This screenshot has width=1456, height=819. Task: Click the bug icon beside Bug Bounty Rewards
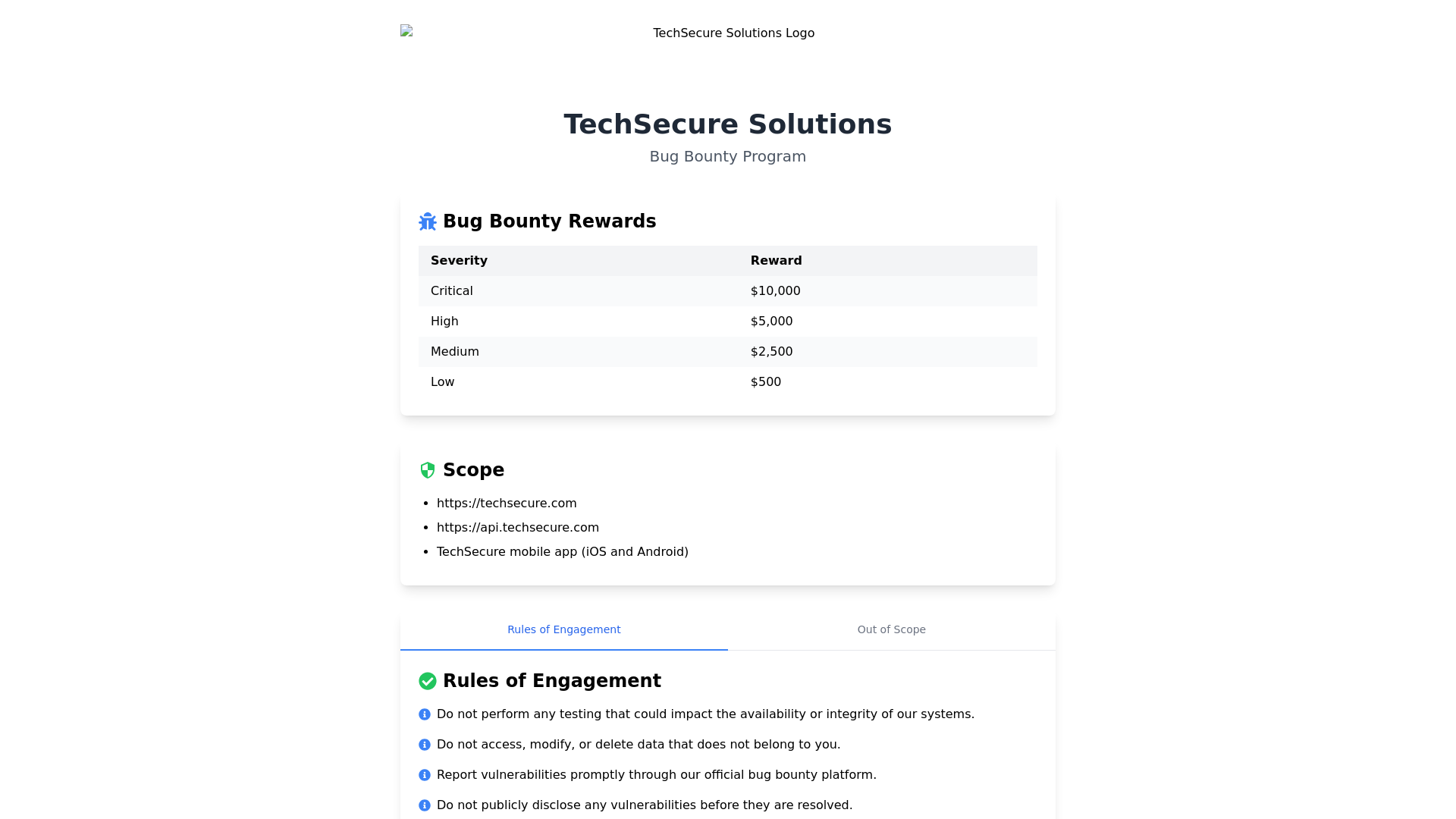428,221
